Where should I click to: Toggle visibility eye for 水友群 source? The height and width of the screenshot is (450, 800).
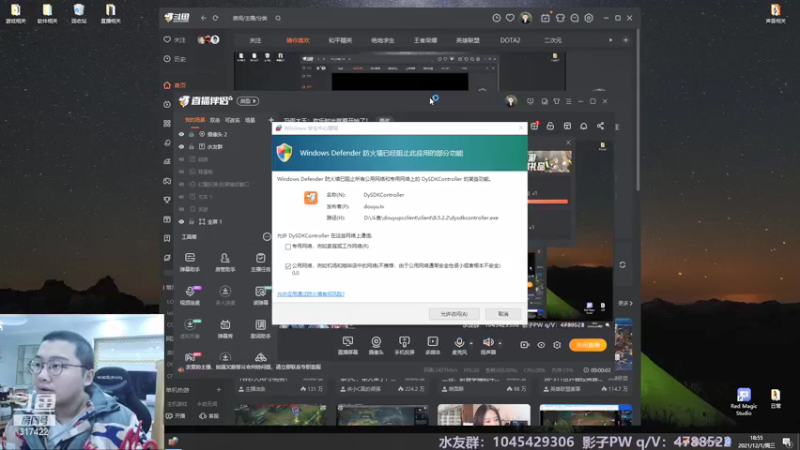[x=181, y=146]
